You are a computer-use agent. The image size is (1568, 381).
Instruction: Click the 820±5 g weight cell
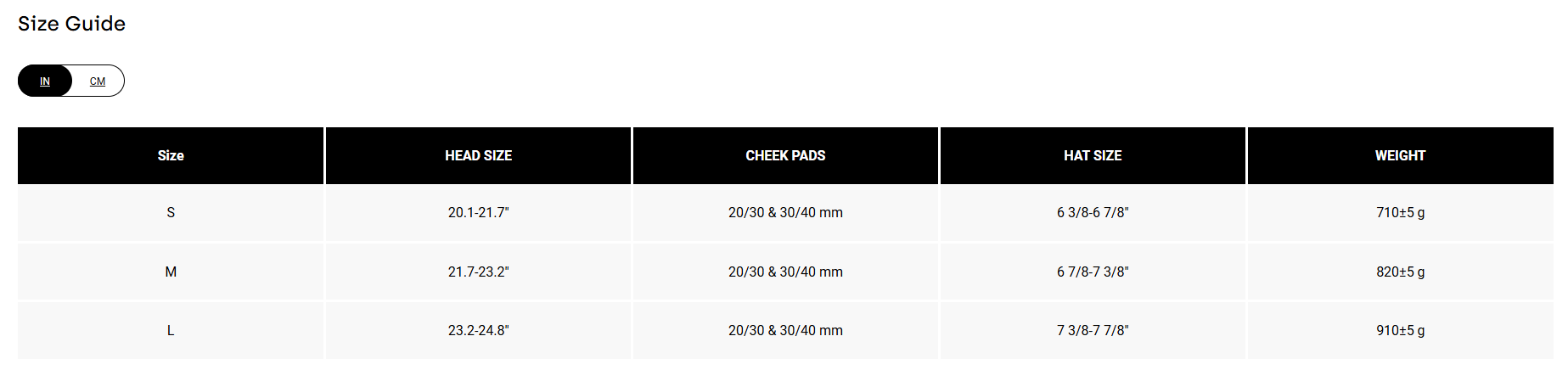[x=1400, y=272]
